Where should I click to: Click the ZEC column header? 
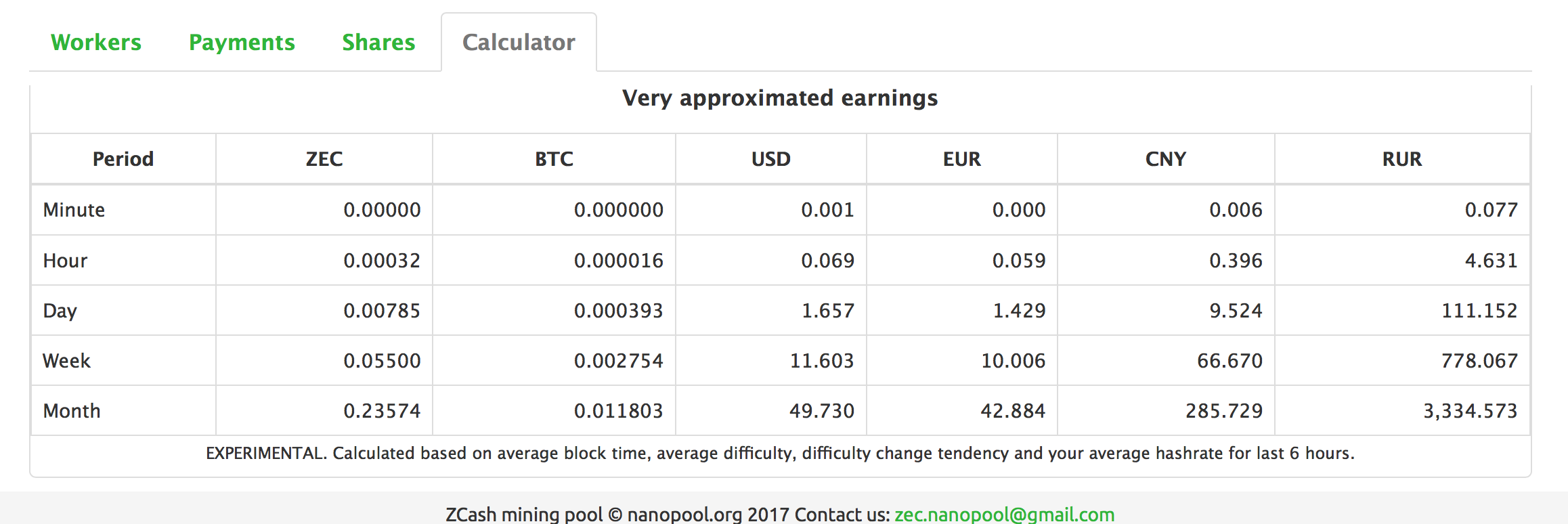pos(324,159)
